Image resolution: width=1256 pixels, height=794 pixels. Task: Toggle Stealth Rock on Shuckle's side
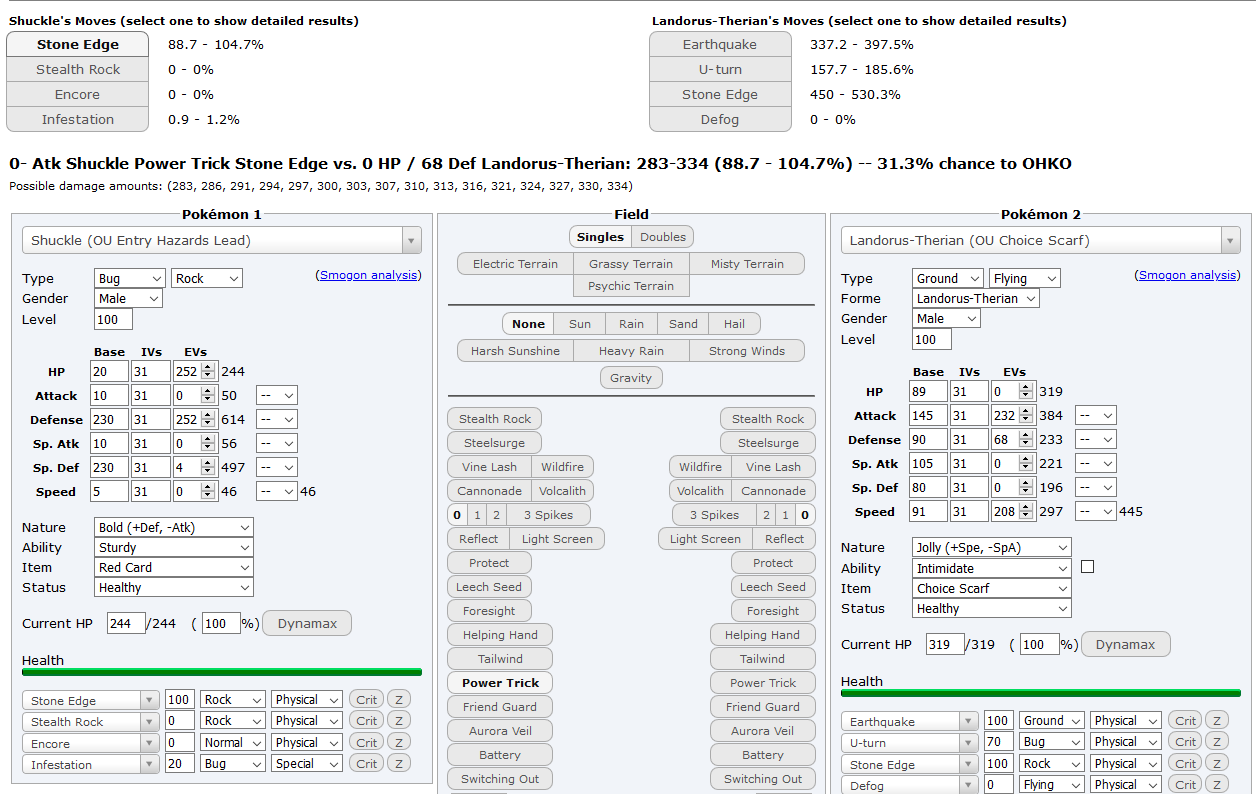point(495,419)
